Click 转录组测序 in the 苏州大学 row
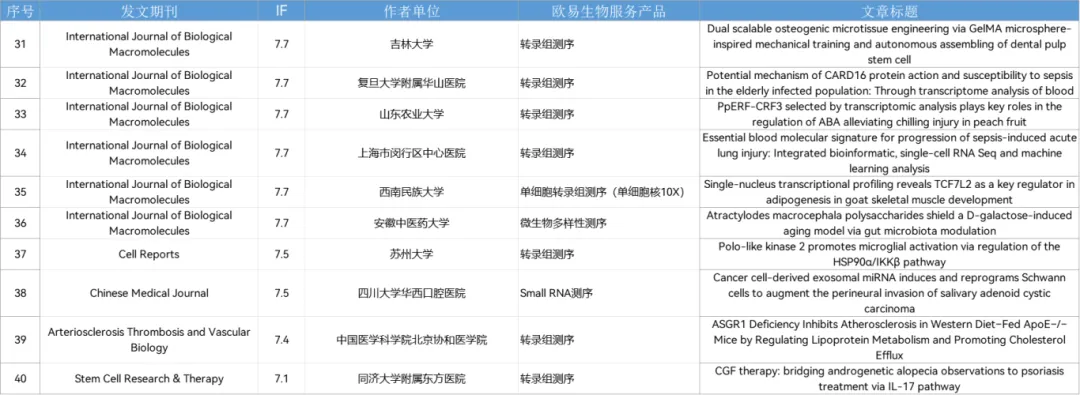The width and height of the screenshot is (1080, 395). point(547,254)
